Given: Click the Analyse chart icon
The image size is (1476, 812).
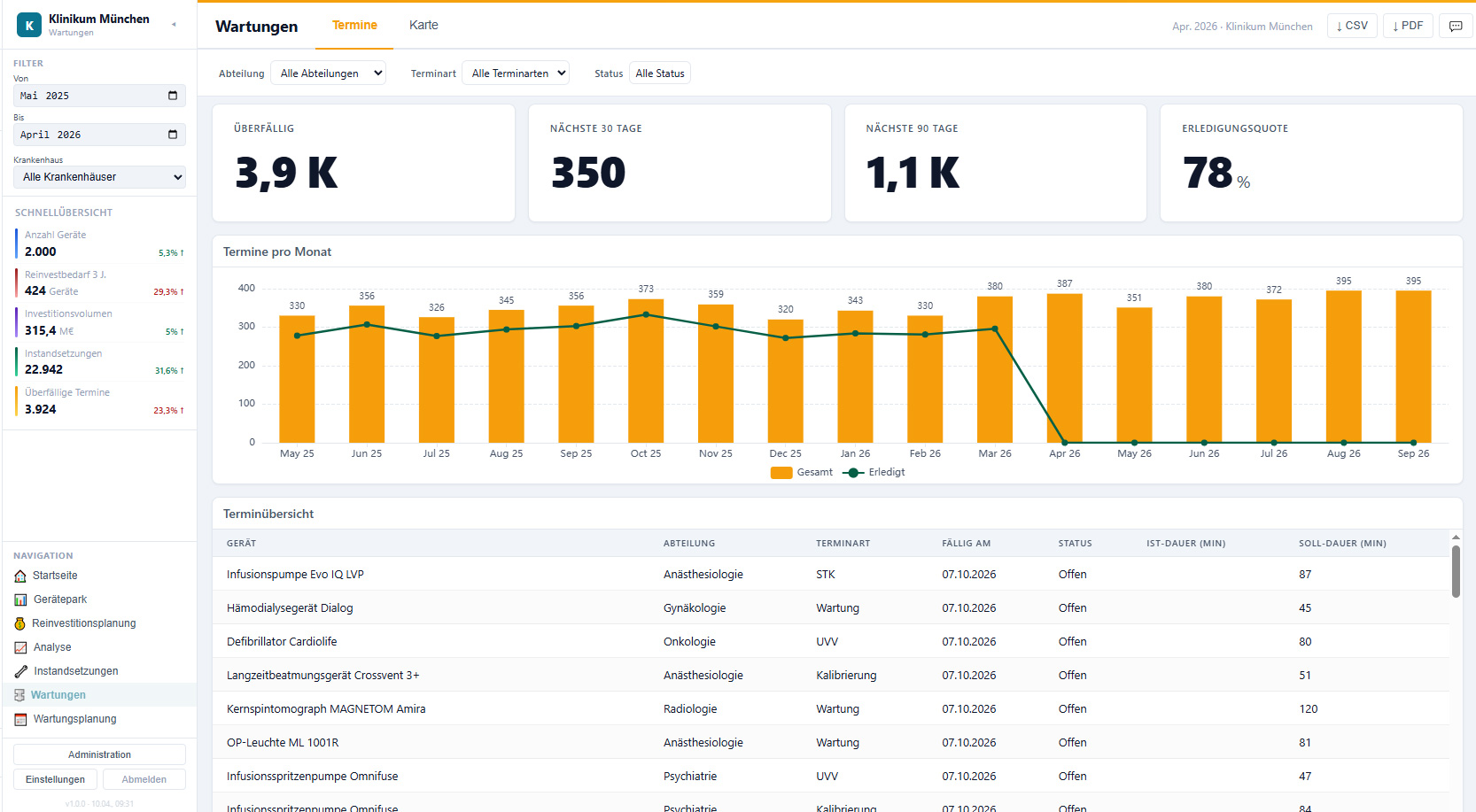Looking at the screenshot, I should [20, 647].
